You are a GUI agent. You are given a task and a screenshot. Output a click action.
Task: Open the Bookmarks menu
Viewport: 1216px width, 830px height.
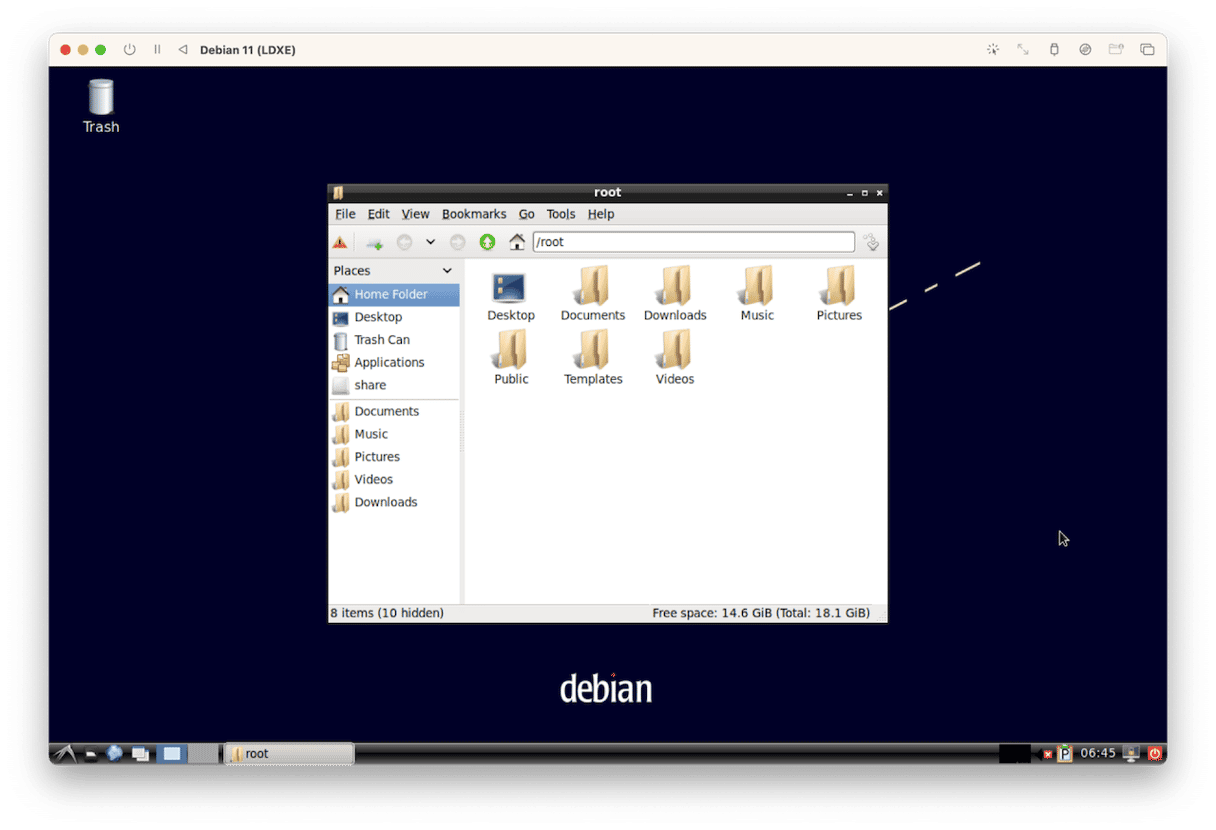[x=474, y=214]
